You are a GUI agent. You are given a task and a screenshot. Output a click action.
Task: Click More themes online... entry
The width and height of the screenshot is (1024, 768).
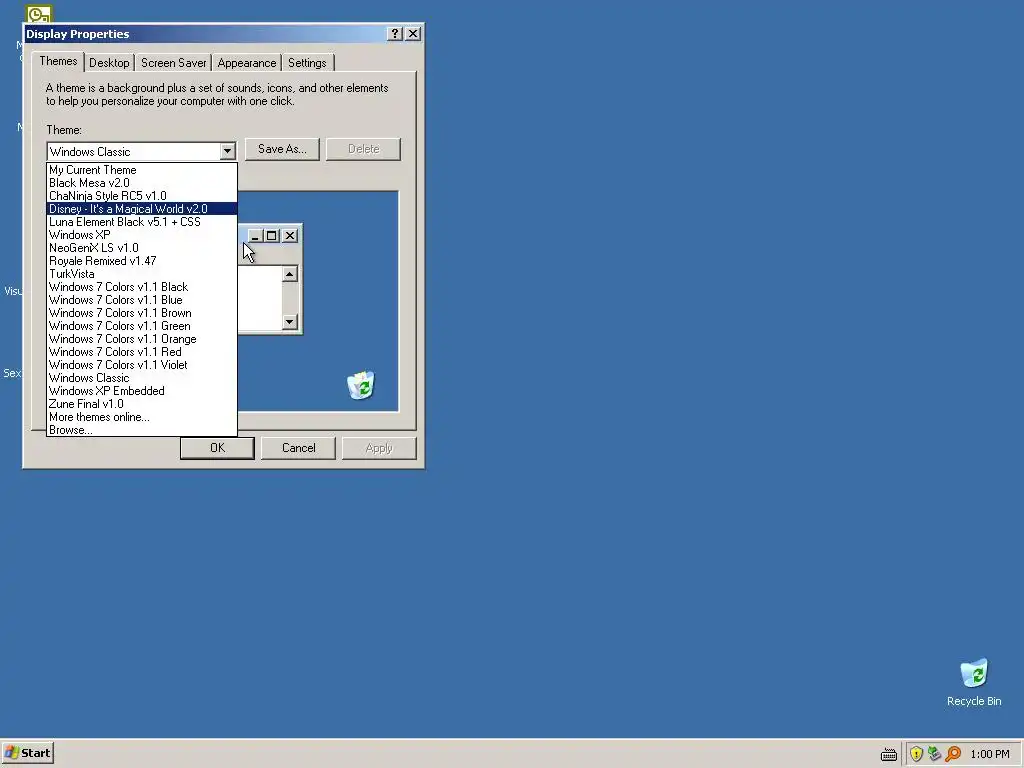coord(142,417)
